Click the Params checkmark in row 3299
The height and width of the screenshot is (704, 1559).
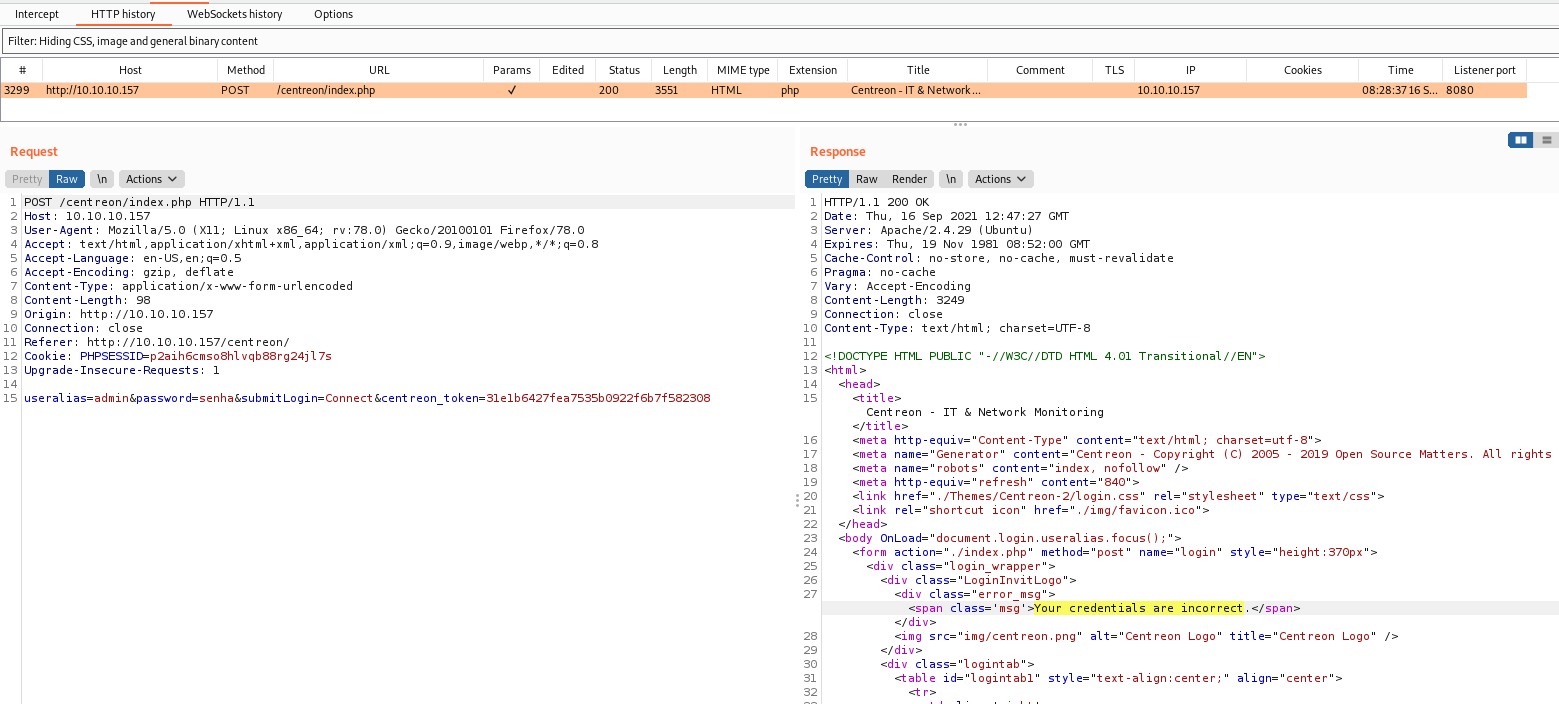pyautogui.click(x=512, y=90)
